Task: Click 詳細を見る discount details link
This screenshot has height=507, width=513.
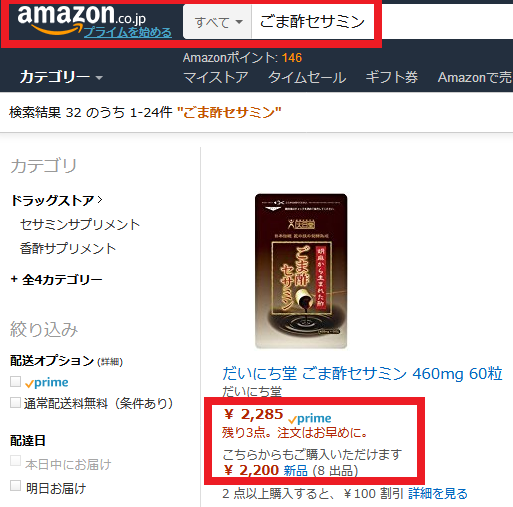Action: pyautogui.click(x=438, y=494)
